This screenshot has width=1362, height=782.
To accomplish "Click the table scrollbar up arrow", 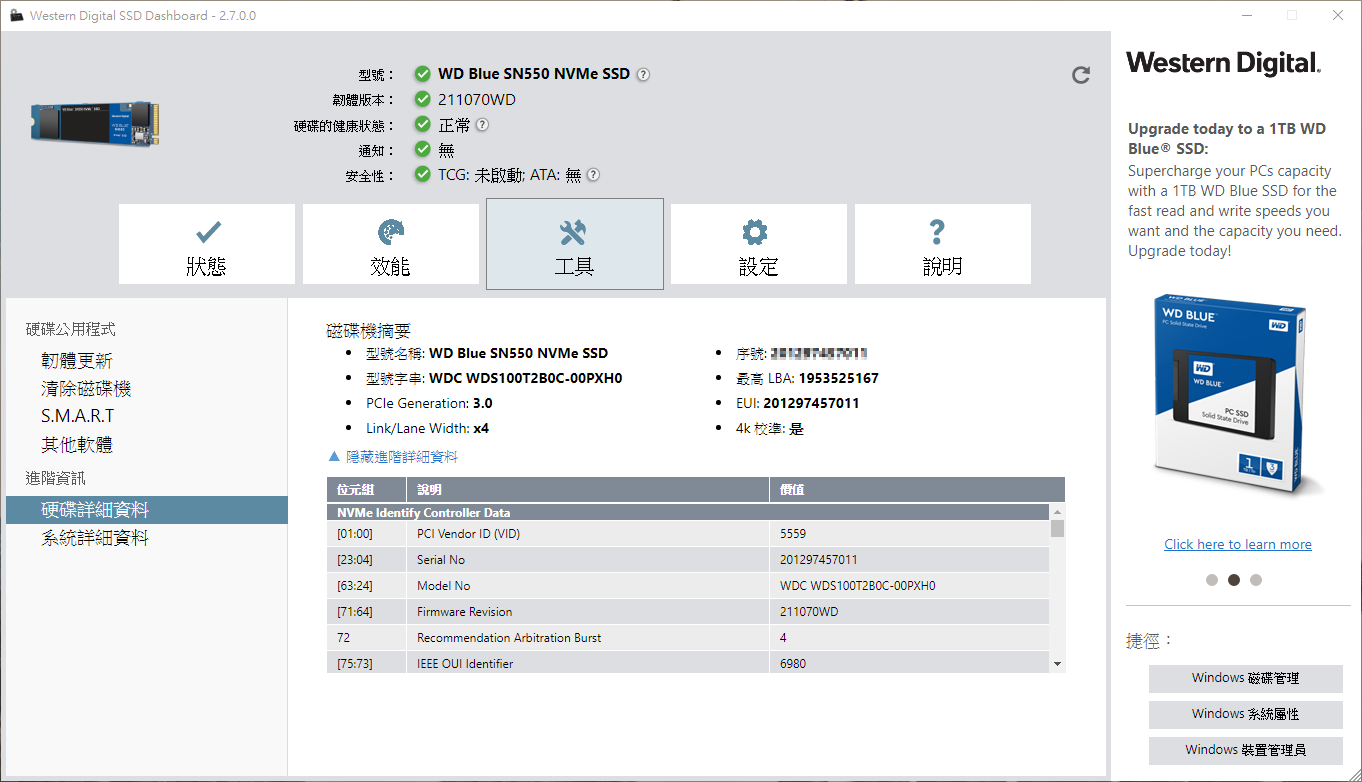I will click(x=1057, y=512).
